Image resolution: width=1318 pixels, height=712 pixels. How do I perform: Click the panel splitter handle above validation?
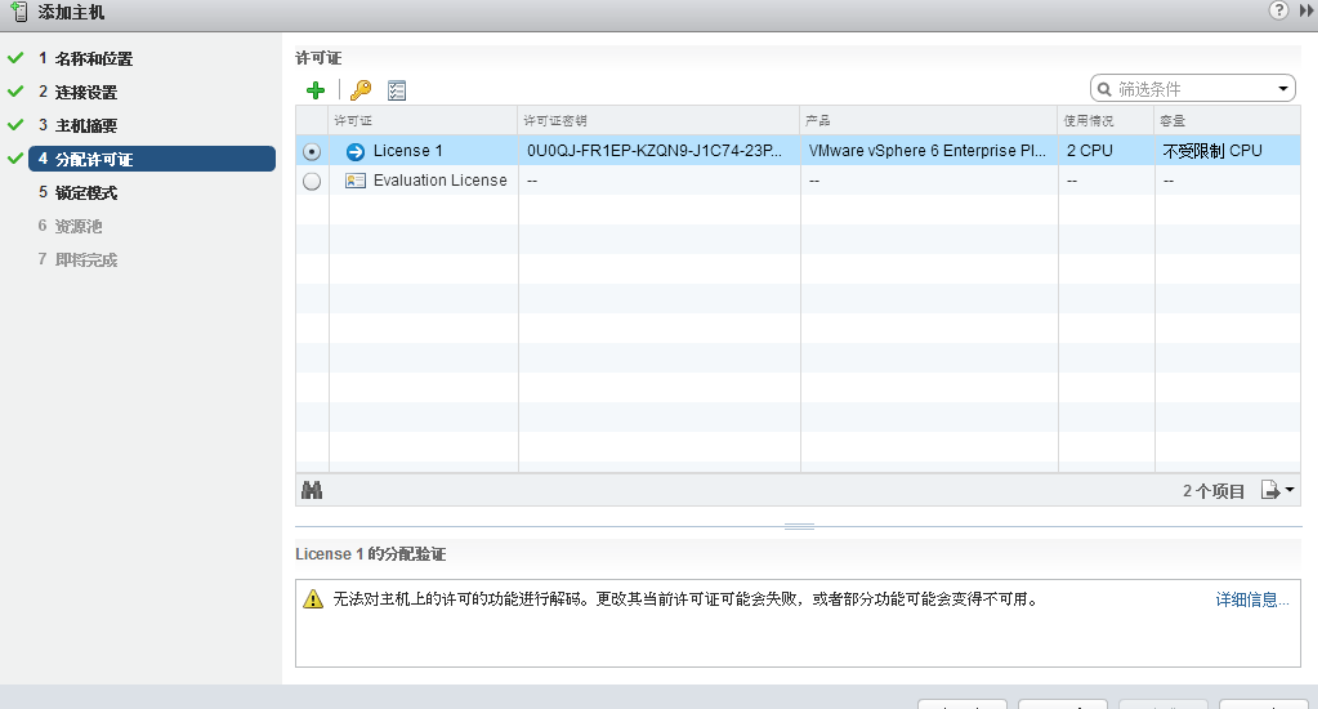799,526
